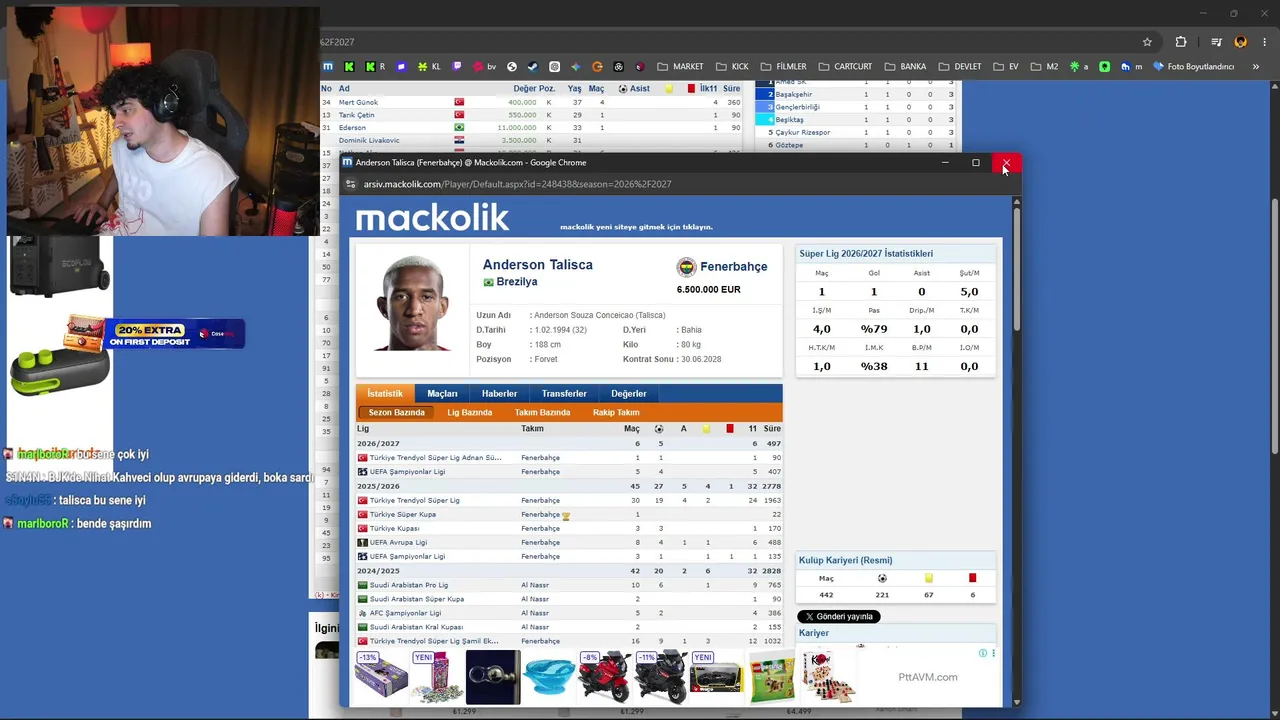Open the Foto Boyutlandırıcı bookmark

(1194, 67)
